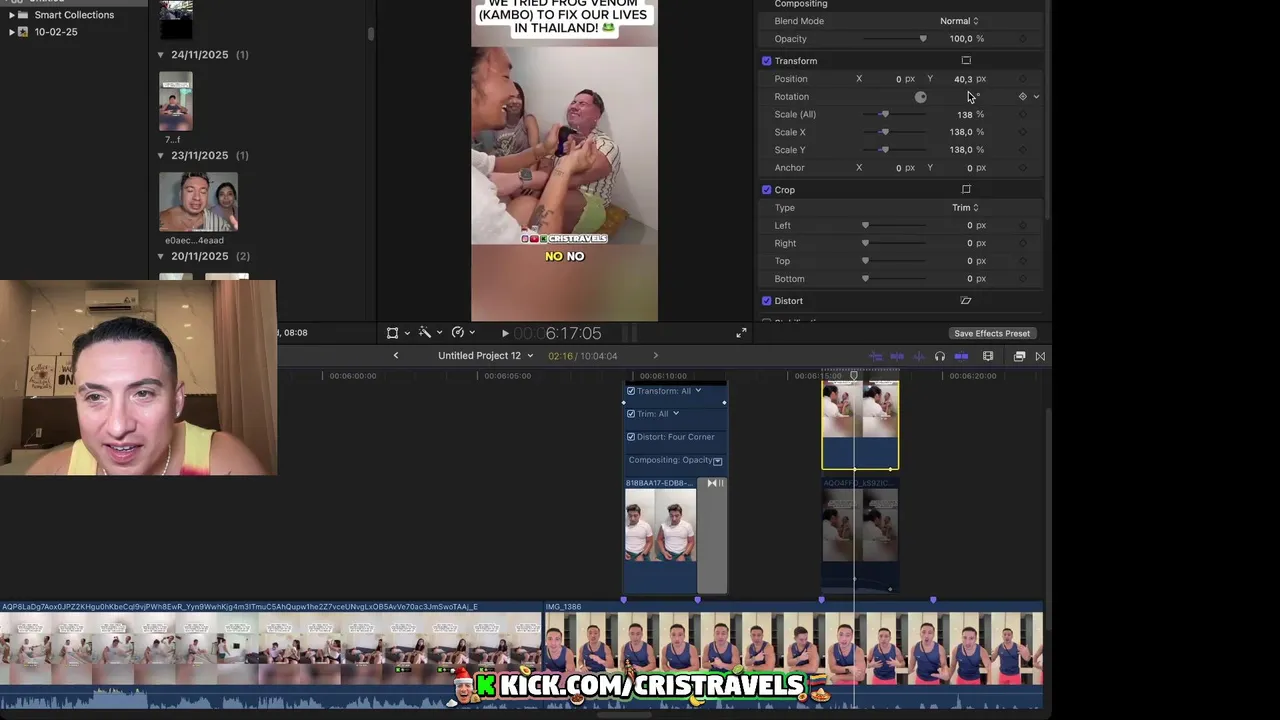1280x720 pixels.
Task: Select clip thumbnail under 24/11/2025
Action: coord(176,101)
